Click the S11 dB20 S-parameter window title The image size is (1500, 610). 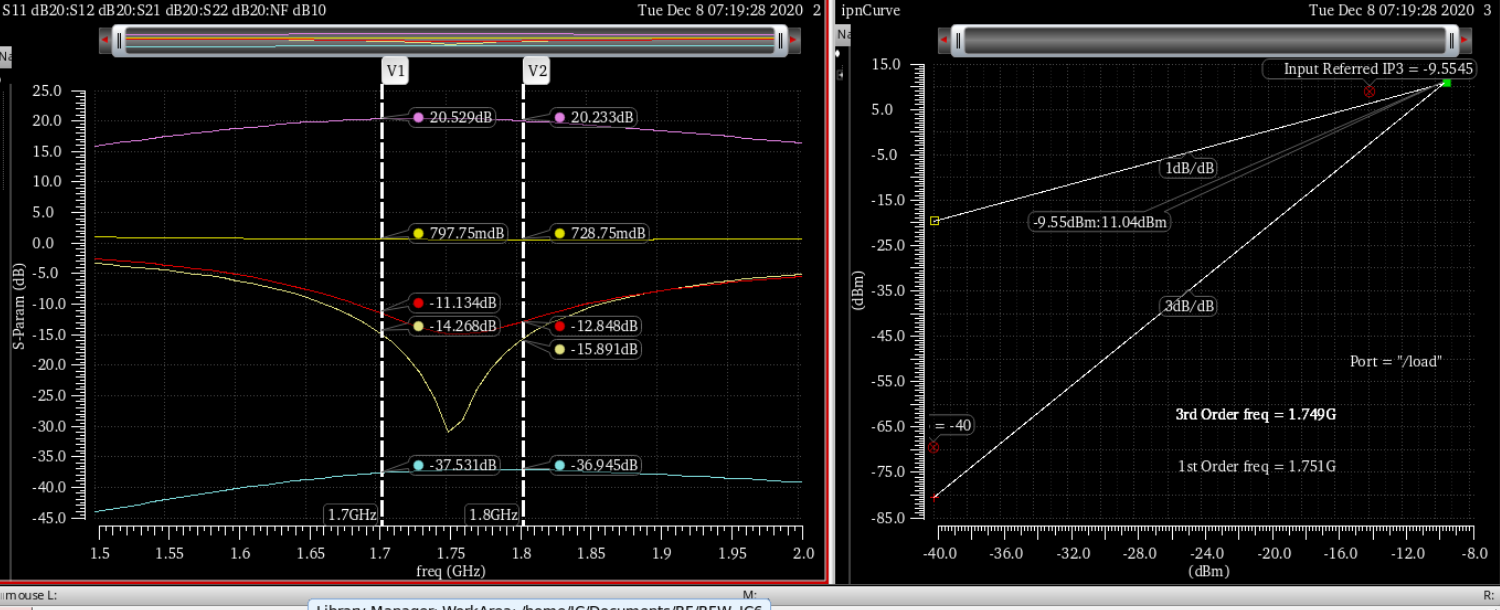pyautogui.click(x=163, y=10)
